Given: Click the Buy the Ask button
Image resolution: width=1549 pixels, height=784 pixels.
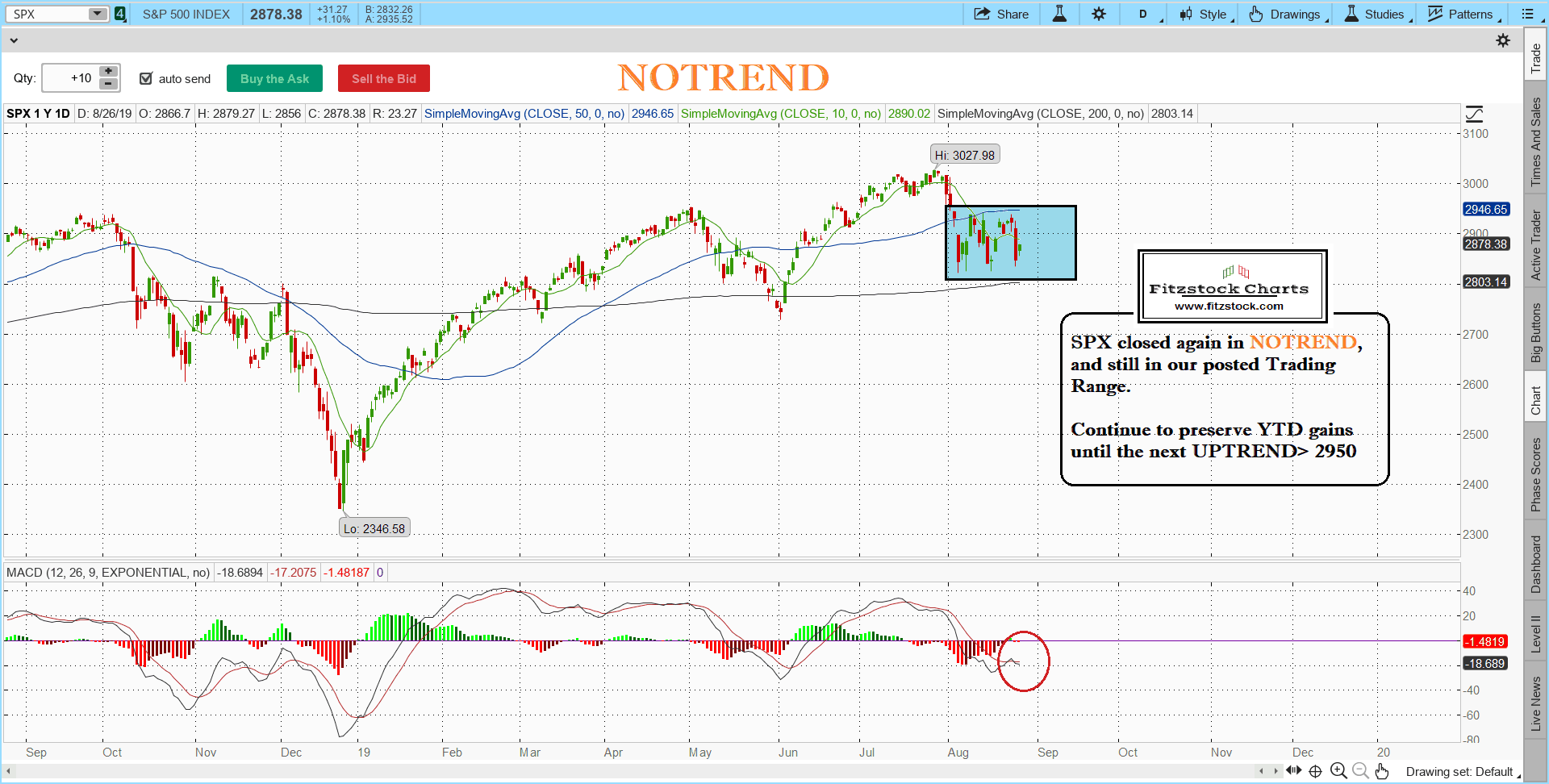Looking at the screenshot, I should pyautogui.click(x=274, y=78).
